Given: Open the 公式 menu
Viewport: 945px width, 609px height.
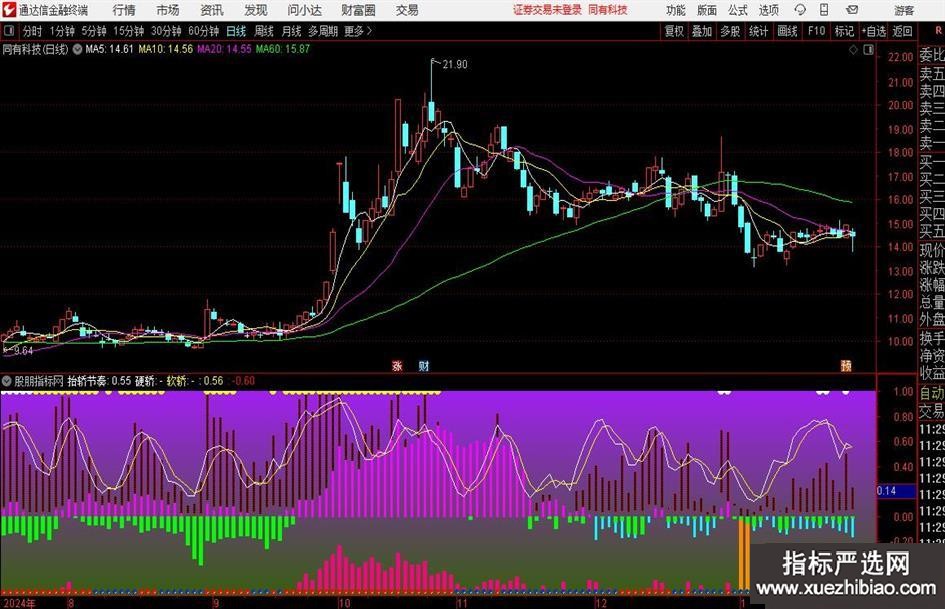Looking at the screenshot, I should [x=737, y=10].
